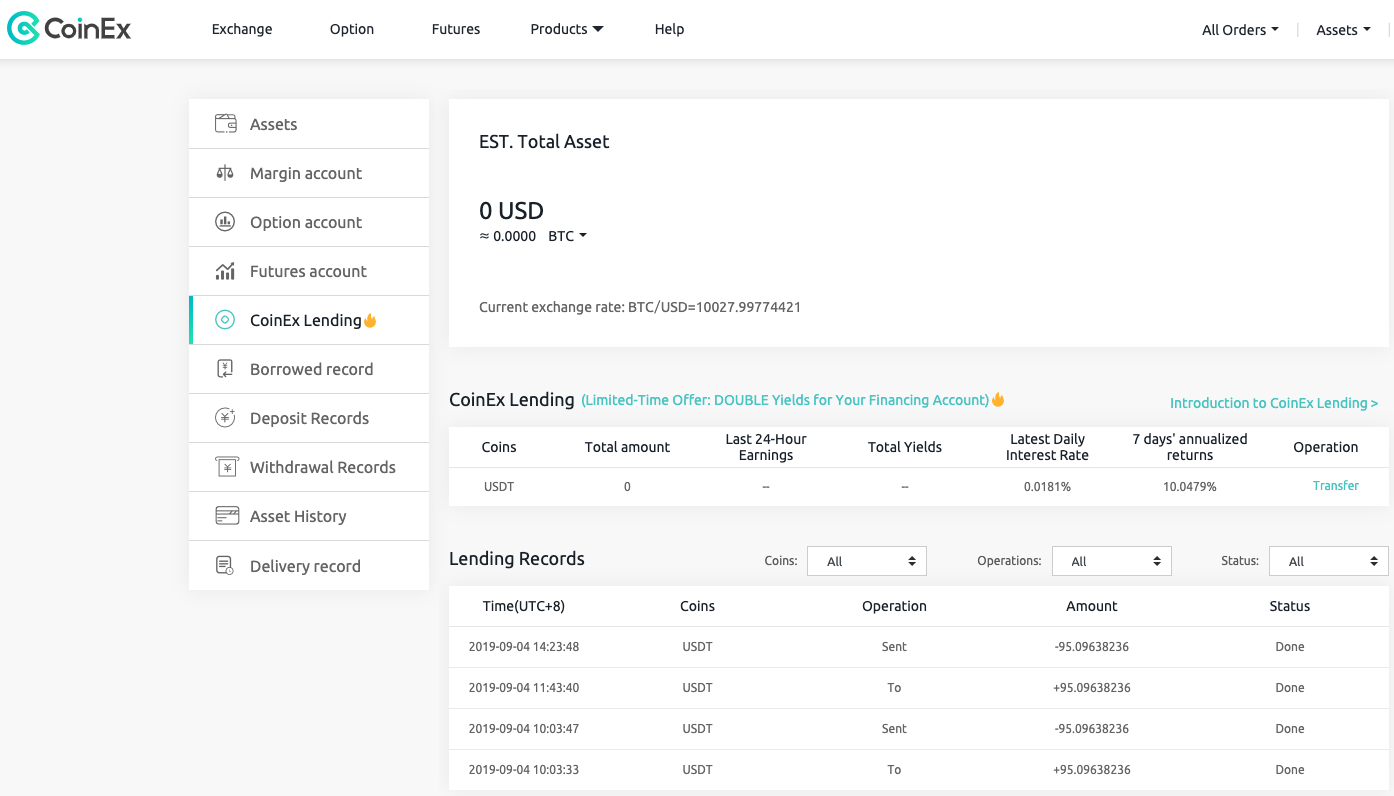Screen dimensions: 1394x796
Task: Click the EST. Total Asset heading
Action: 544,142
